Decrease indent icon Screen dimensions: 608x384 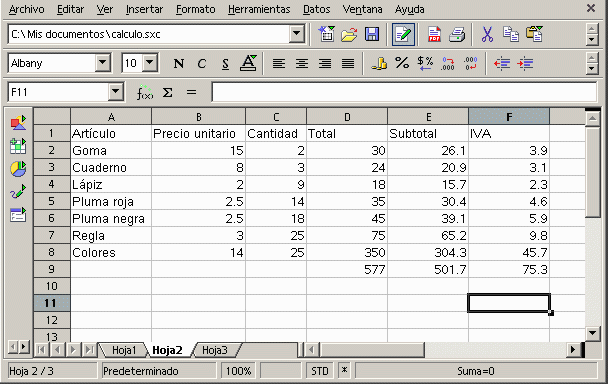502,63
